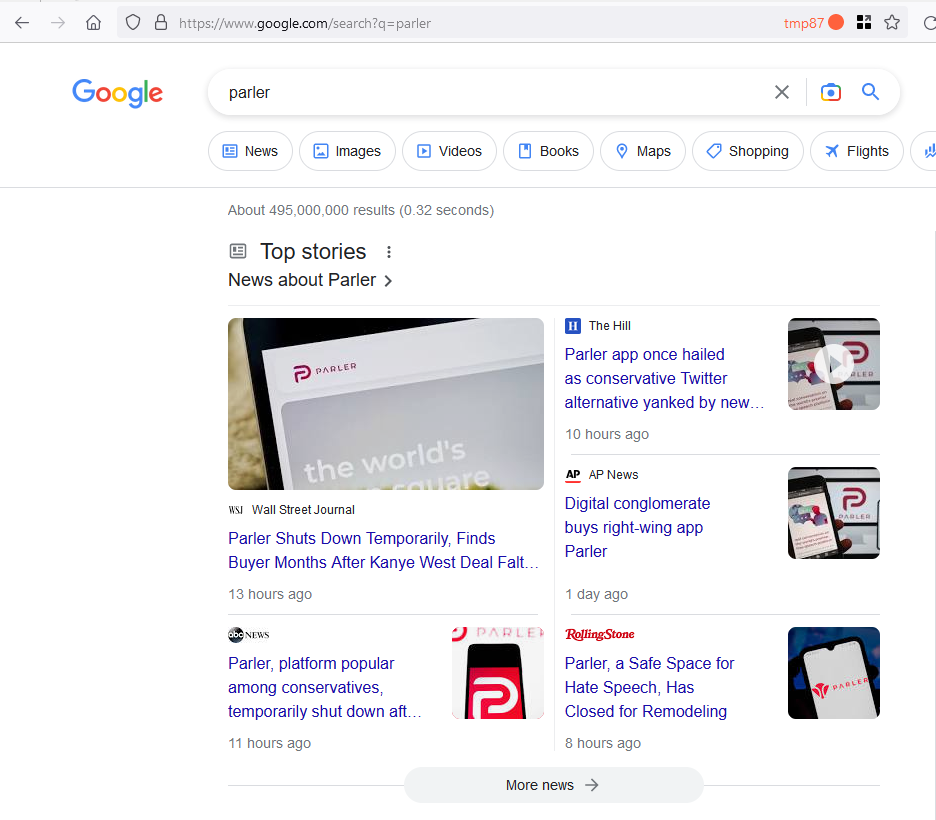This screenshot has height=820, width=936.
Task: Expand News about Parler chevron
Action: 388,280
